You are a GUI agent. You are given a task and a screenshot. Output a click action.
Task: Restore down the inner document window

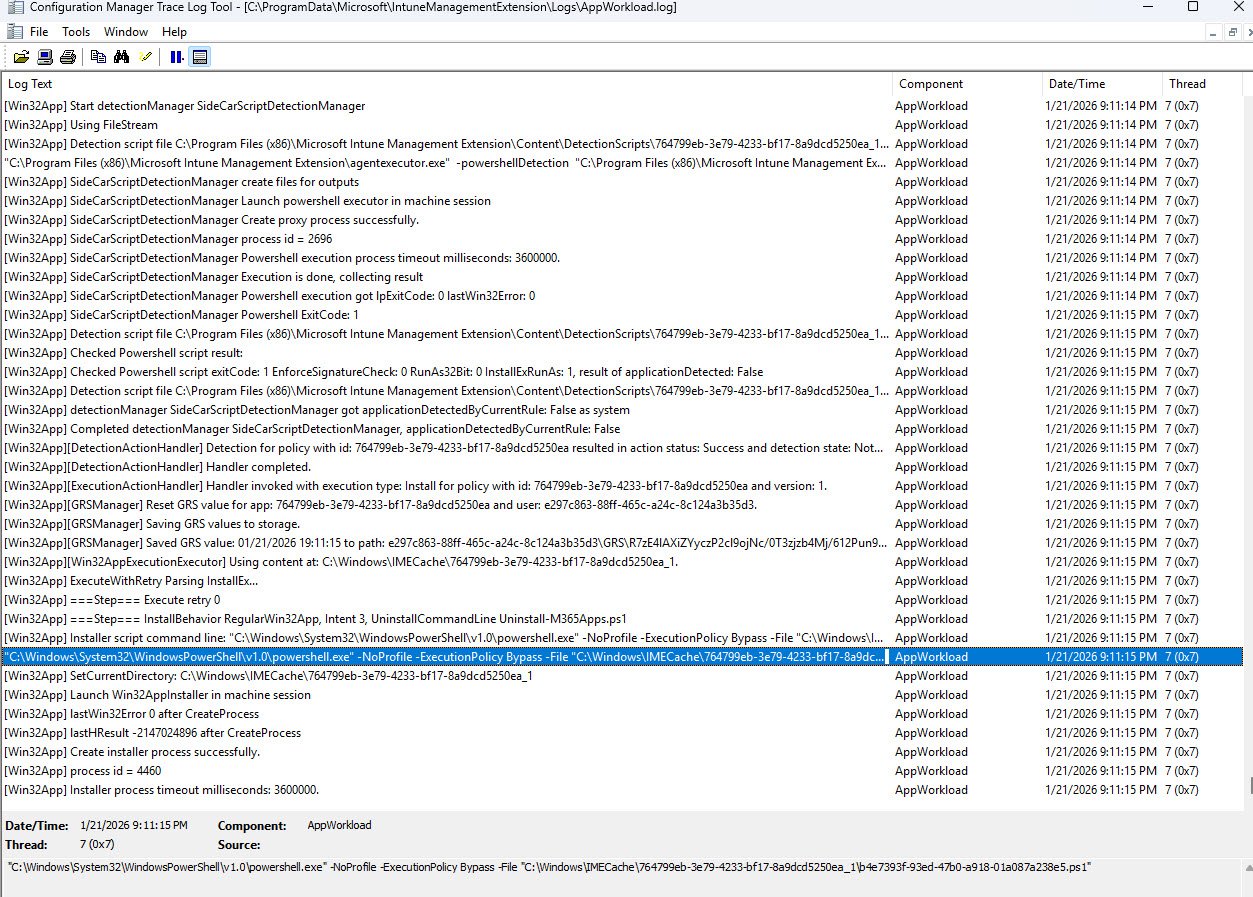pyautogui.click(x=1233, y=32)
